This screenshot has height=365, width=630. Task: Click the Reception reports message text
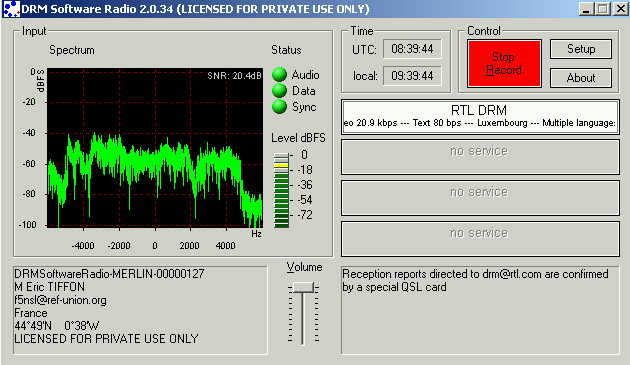point(475,280)
